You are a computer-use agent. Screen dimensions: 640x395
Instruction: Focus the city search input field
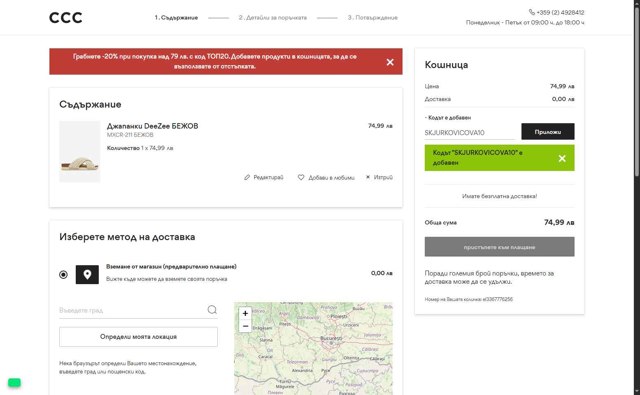[132, 310]
